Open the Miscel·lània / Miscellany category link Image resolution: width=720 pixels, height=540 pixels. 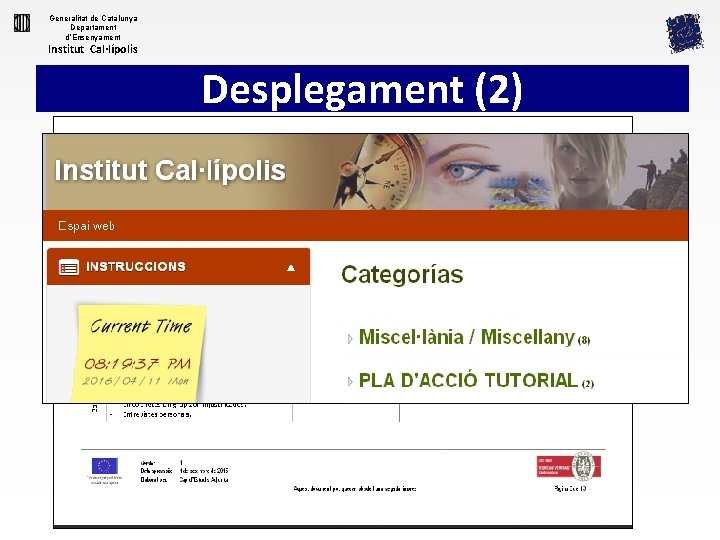467,337
